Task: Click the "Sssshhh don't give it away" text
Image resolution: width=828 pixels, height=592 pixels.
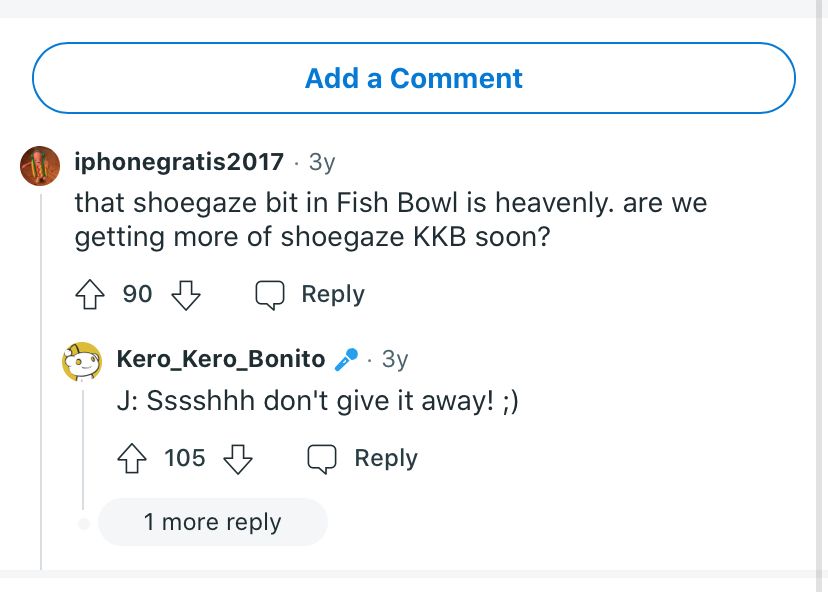Action: pyautogui.click(x=317, y=400)
